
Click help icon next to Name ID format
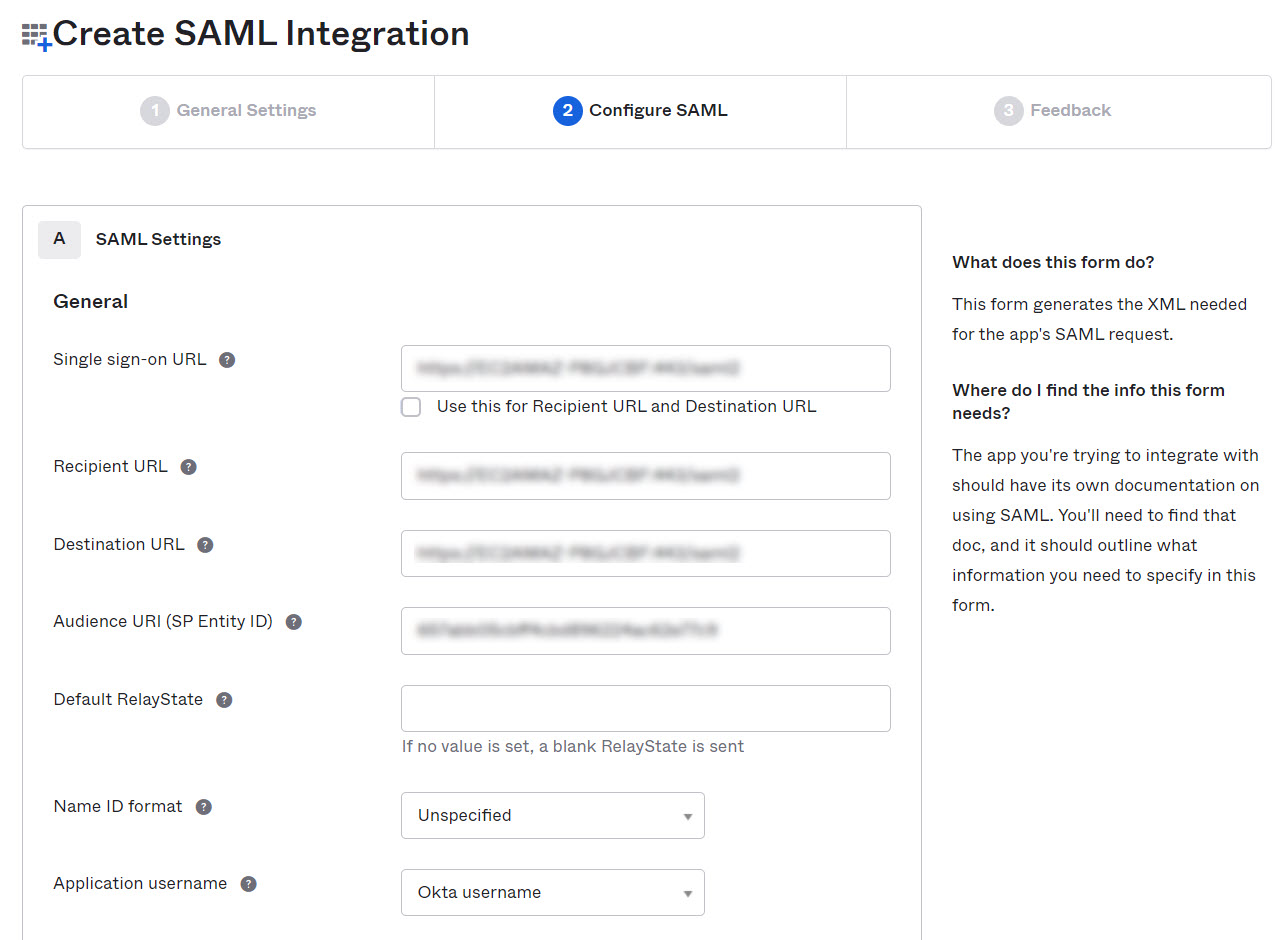coord(203,807)
